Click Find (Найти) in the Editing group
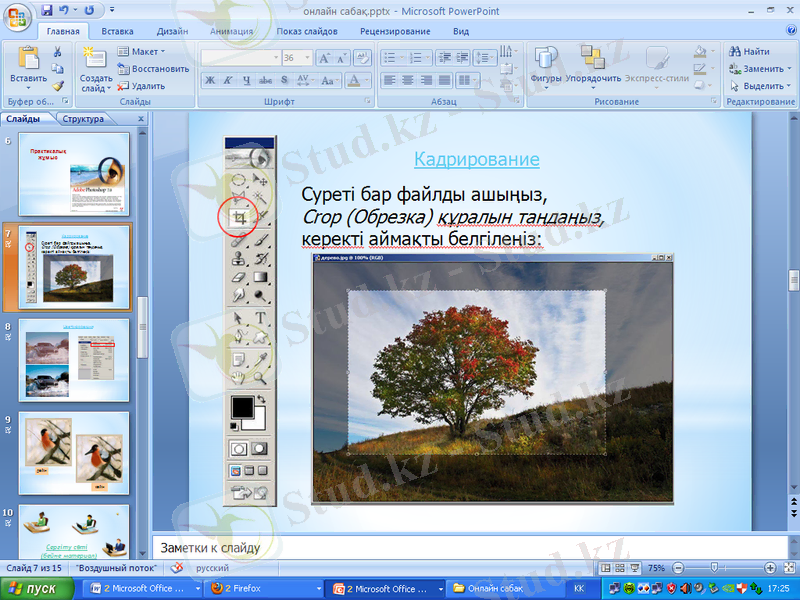The height and width of the screenshot is (600, 800). tap(748, 51)
